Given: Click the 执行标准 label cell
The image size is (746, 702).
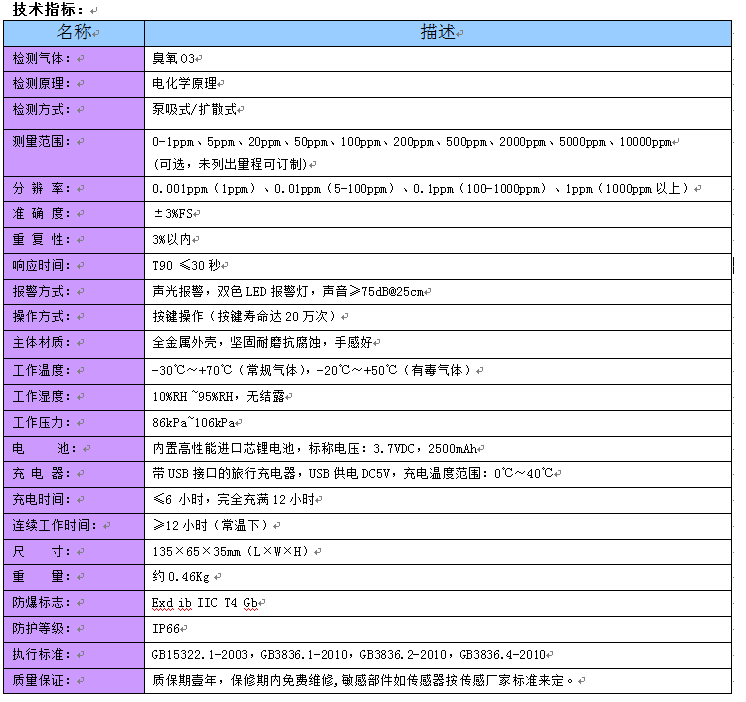Looking at the screenshot, I should [x=74, y=655].
